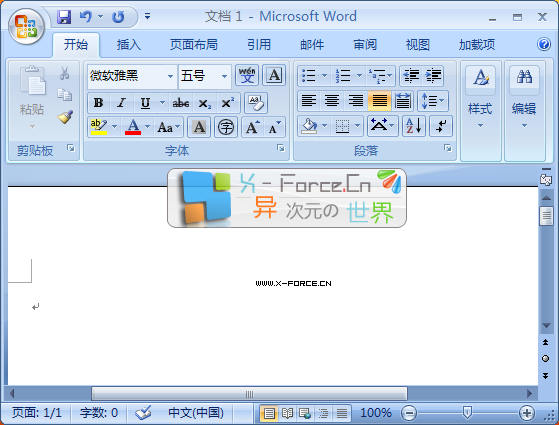Apply distributed alignment

[x=402, y=101]
